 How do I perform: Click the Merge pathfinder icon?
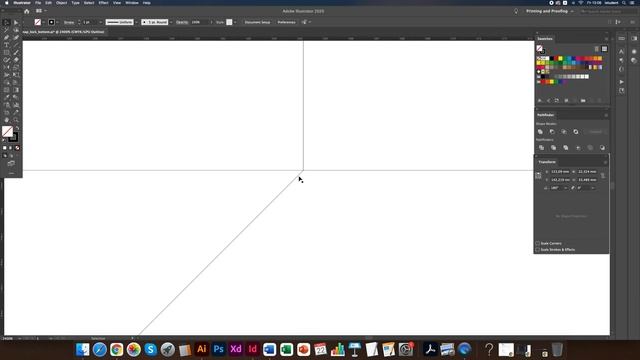coord(566,148)
